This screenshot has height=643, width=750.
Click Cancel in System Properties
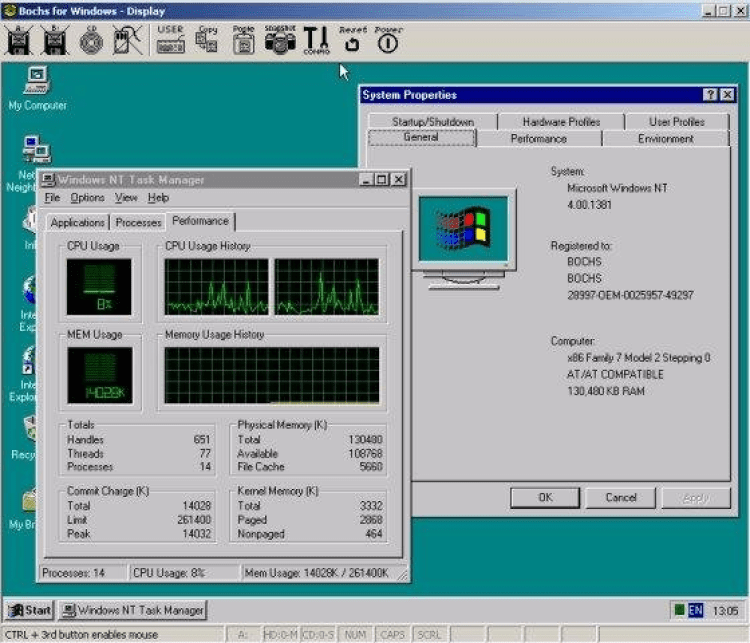621,497
